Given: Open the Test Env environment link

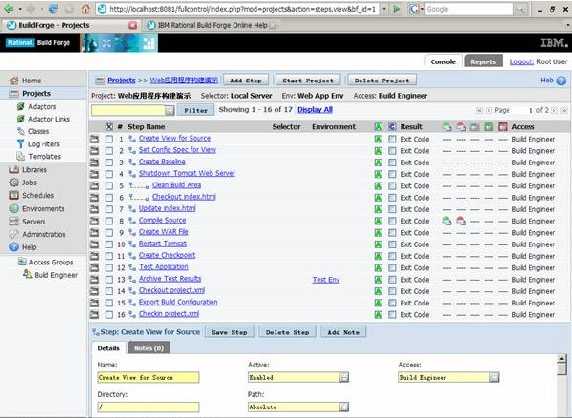Looking at the screenshot, I should point(326,280).
